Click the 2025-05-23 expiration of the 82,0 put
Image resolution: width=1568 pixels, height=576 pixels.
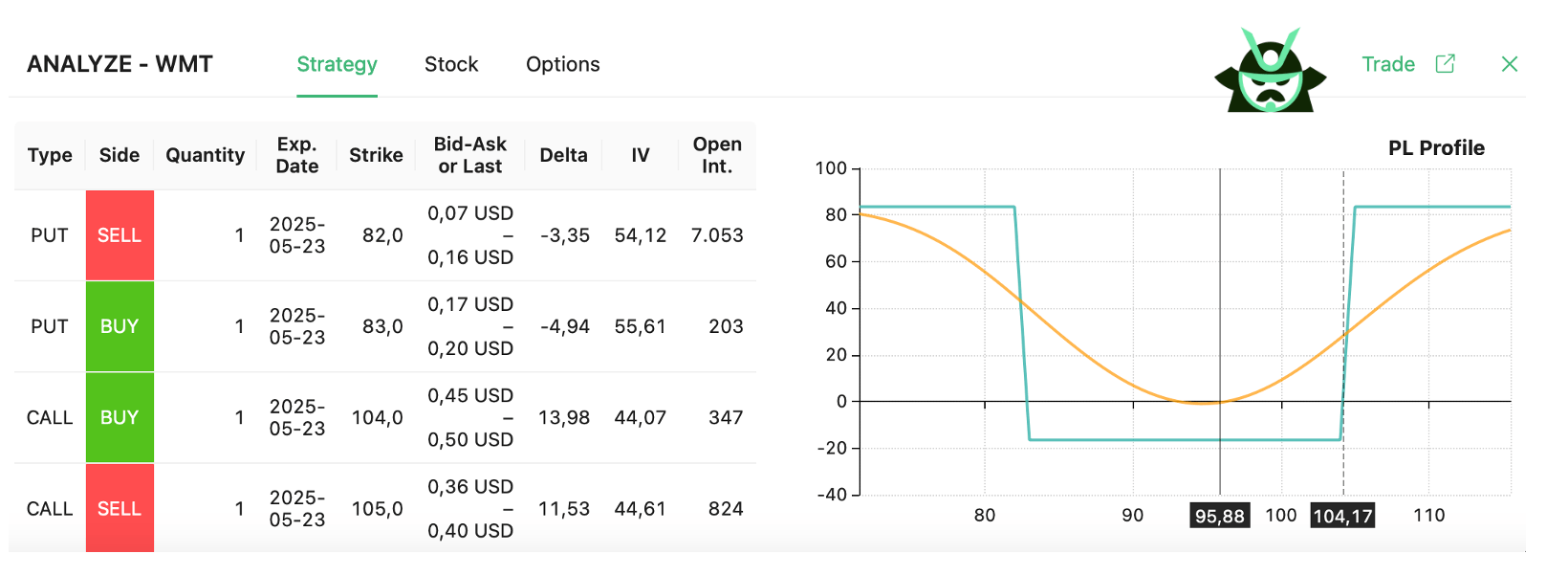297,235
